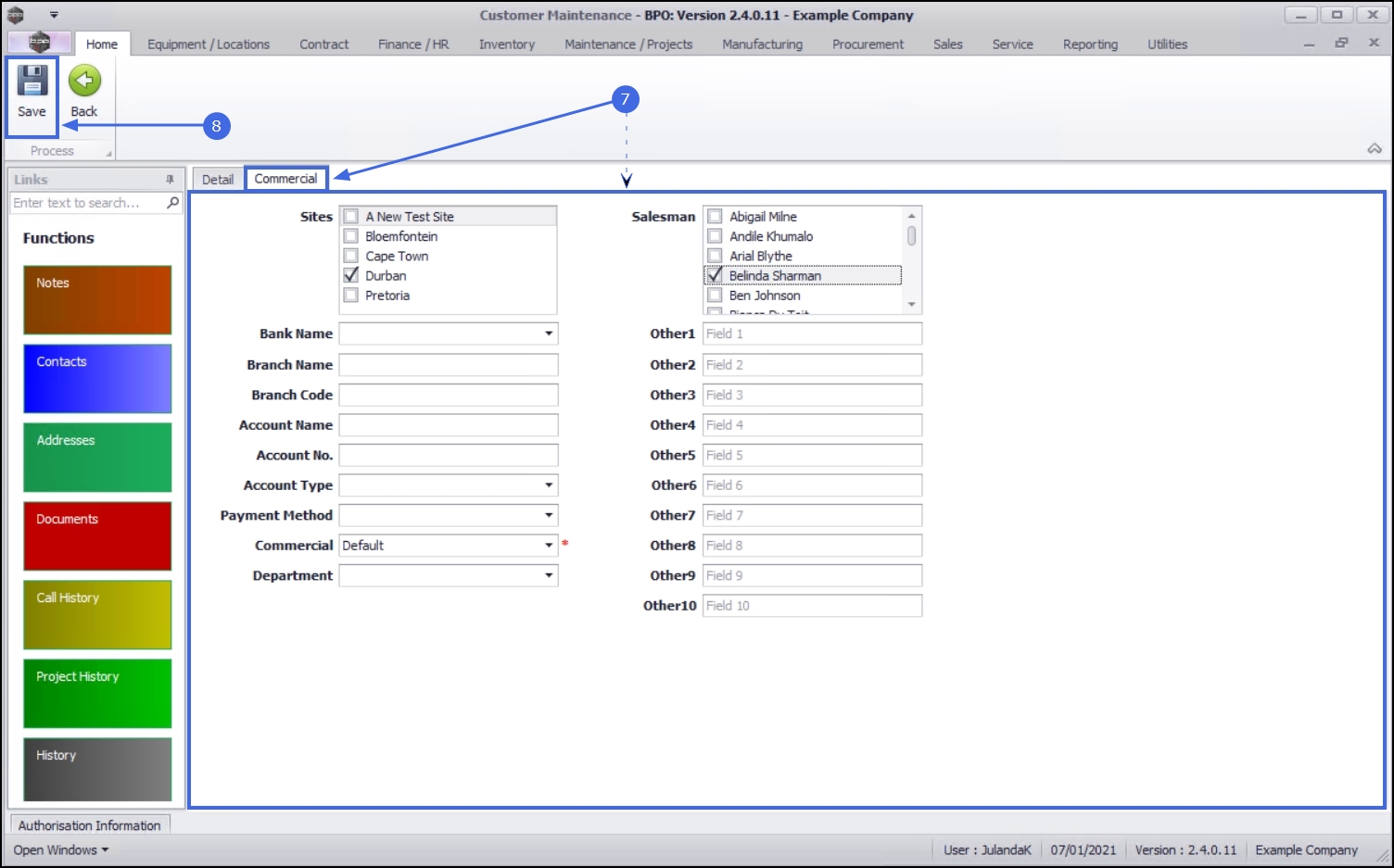Click the Links panel pin icon
Screen dimensions: 1394x868
pos(170,180)
